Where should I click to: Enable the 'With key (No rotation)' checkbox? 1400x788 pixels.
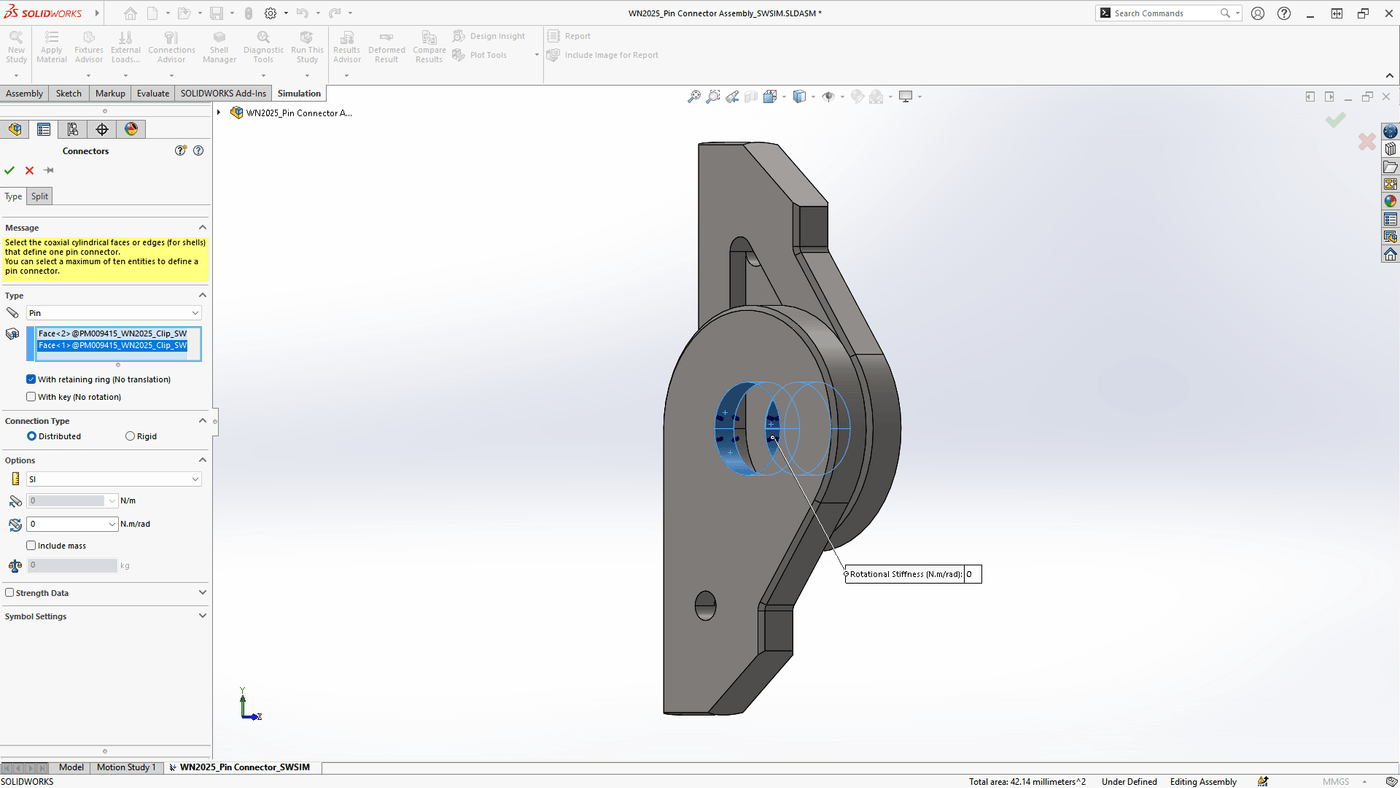31,396
